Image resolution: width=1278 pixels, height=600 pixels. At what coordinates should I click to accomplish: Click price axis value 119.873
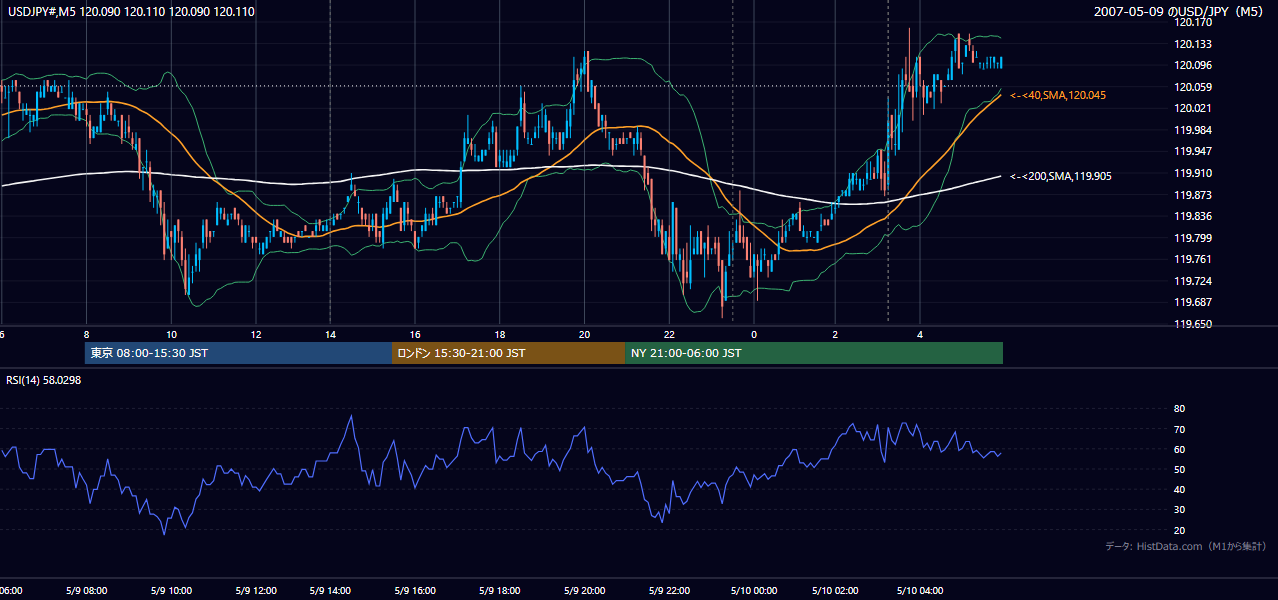point(1193,195)
